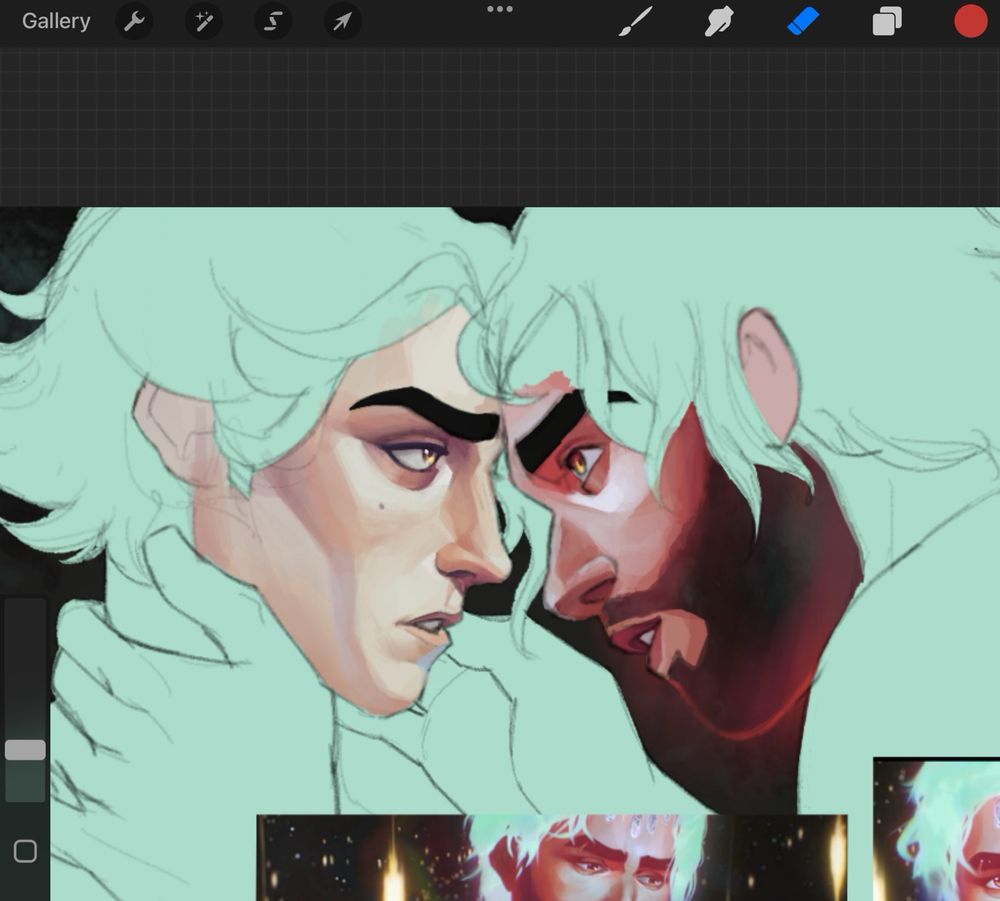This screenshot has width=1000, height=901.
Task: Open the Actions wrench menu
Action: tap(134, 21)
